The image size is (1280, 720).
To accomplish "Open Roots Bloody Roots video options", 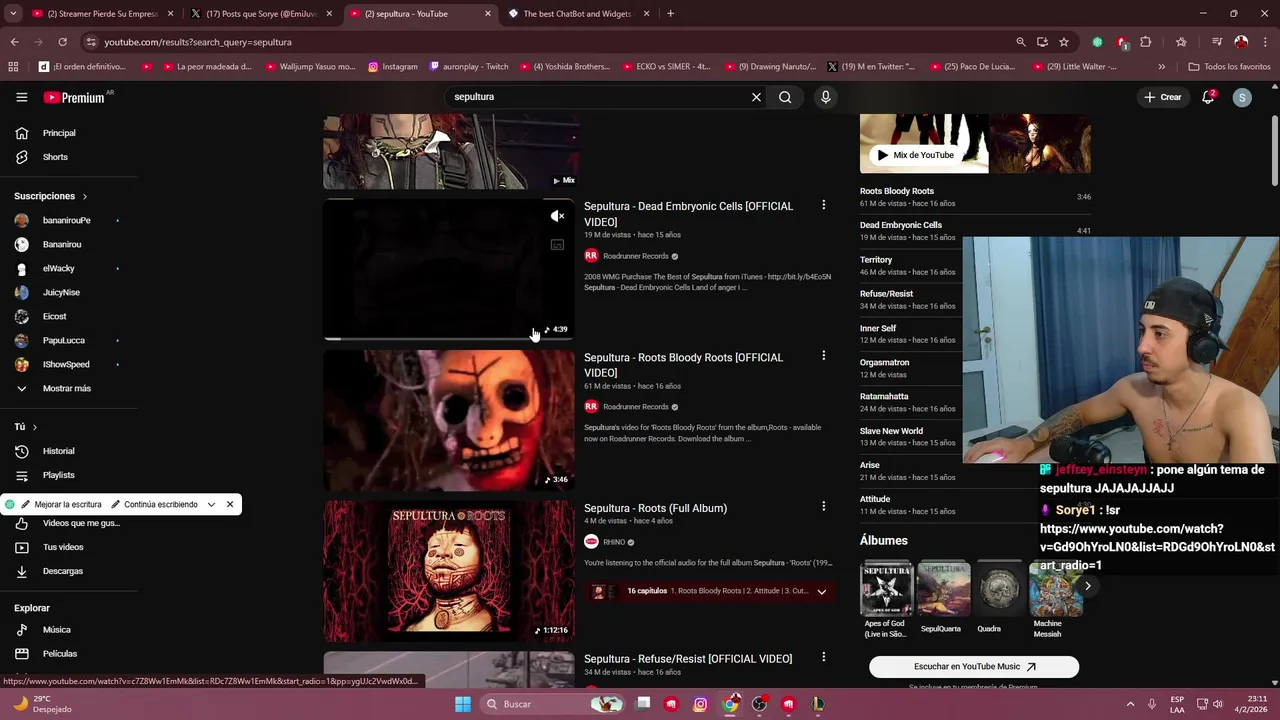I will 823,356.
